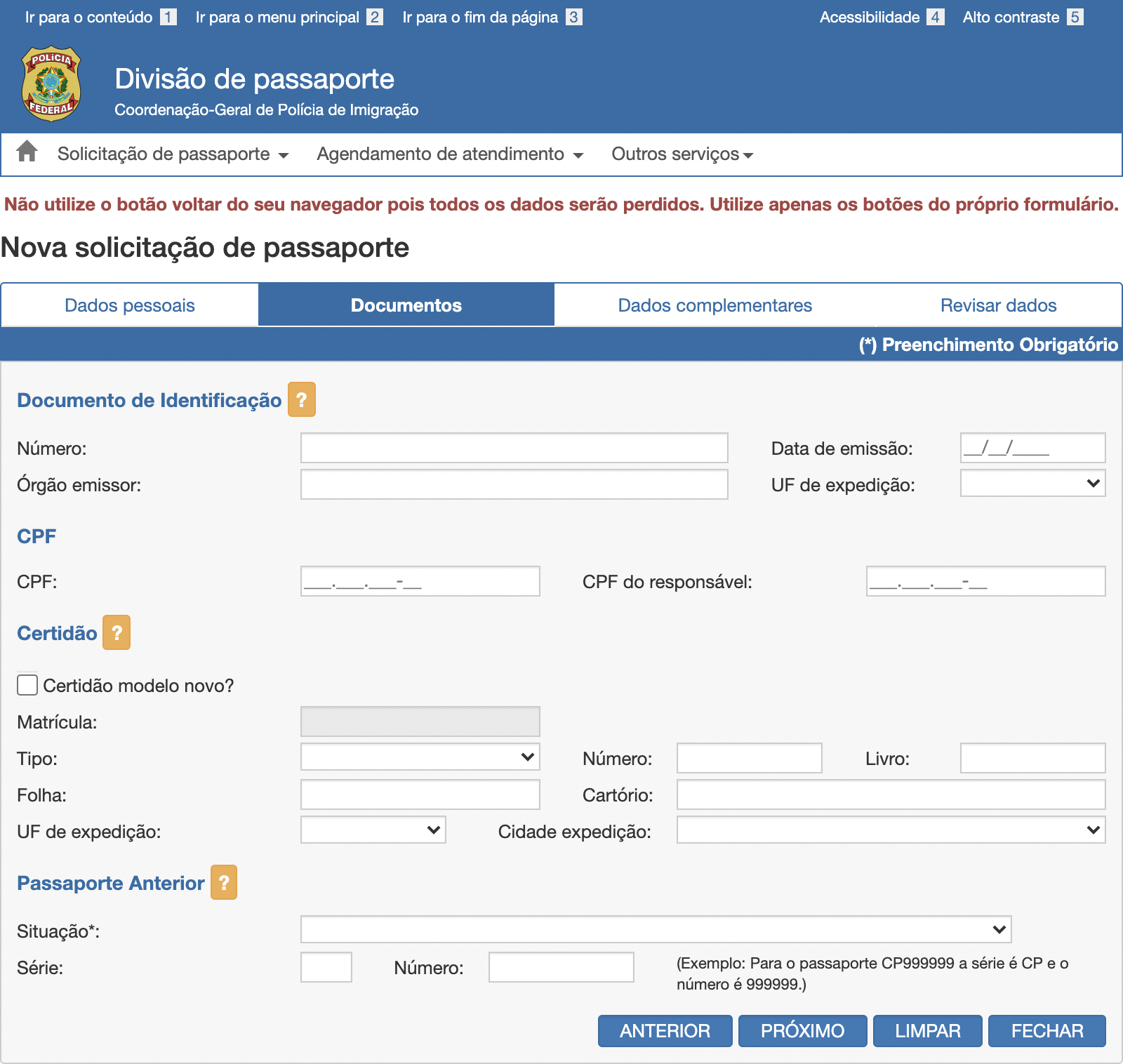This screenshot has height=1064, width=1123.
Task: Open help for Passaporte Anterior
Action: (225, 883)
